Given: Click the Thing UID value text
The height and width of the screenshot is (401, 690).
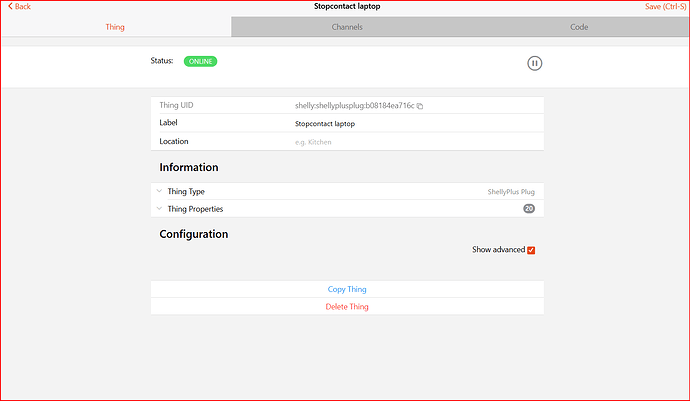Looking at the screenshot, I should [354, 105].
